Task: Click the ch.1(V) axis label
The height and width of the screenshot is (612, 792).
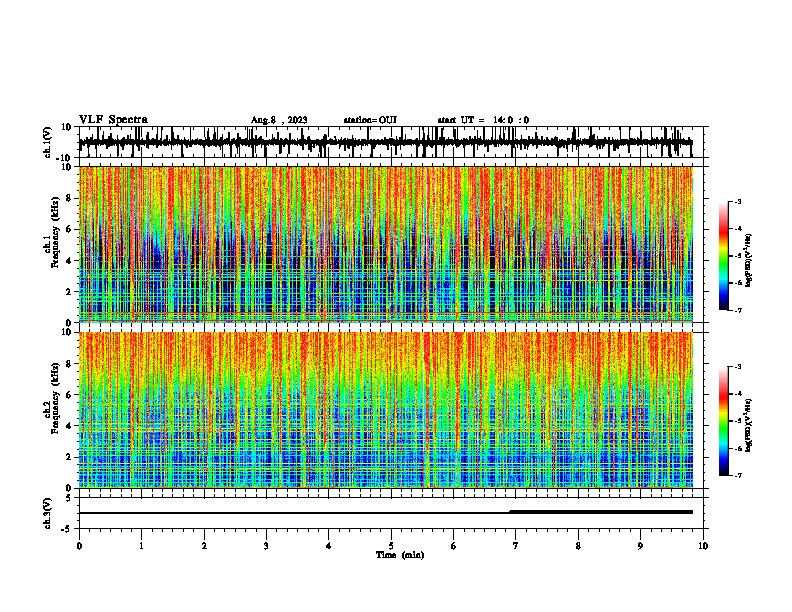Action: (47, 142)
